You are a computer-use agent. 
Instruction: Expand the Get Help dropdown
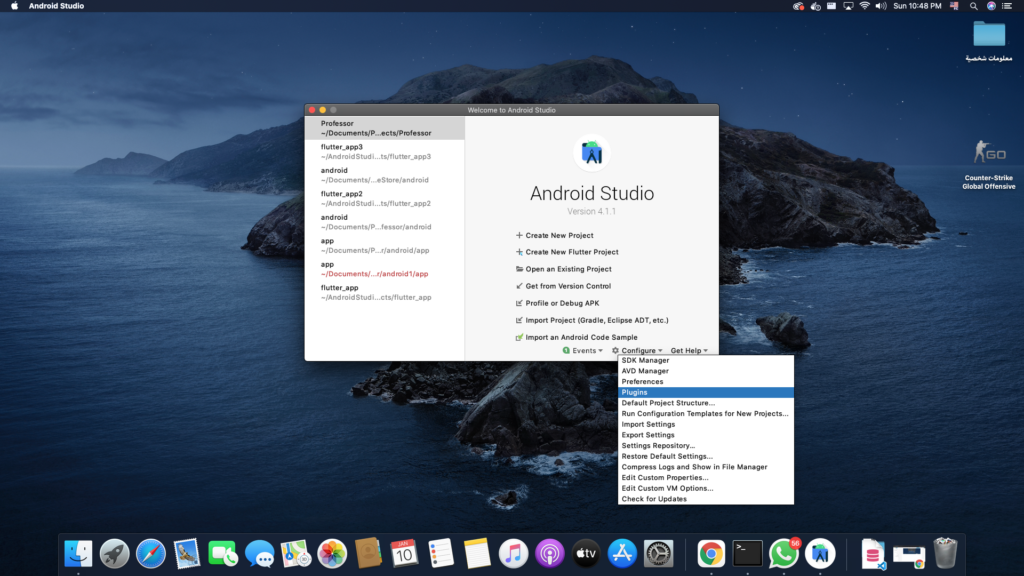689,351
